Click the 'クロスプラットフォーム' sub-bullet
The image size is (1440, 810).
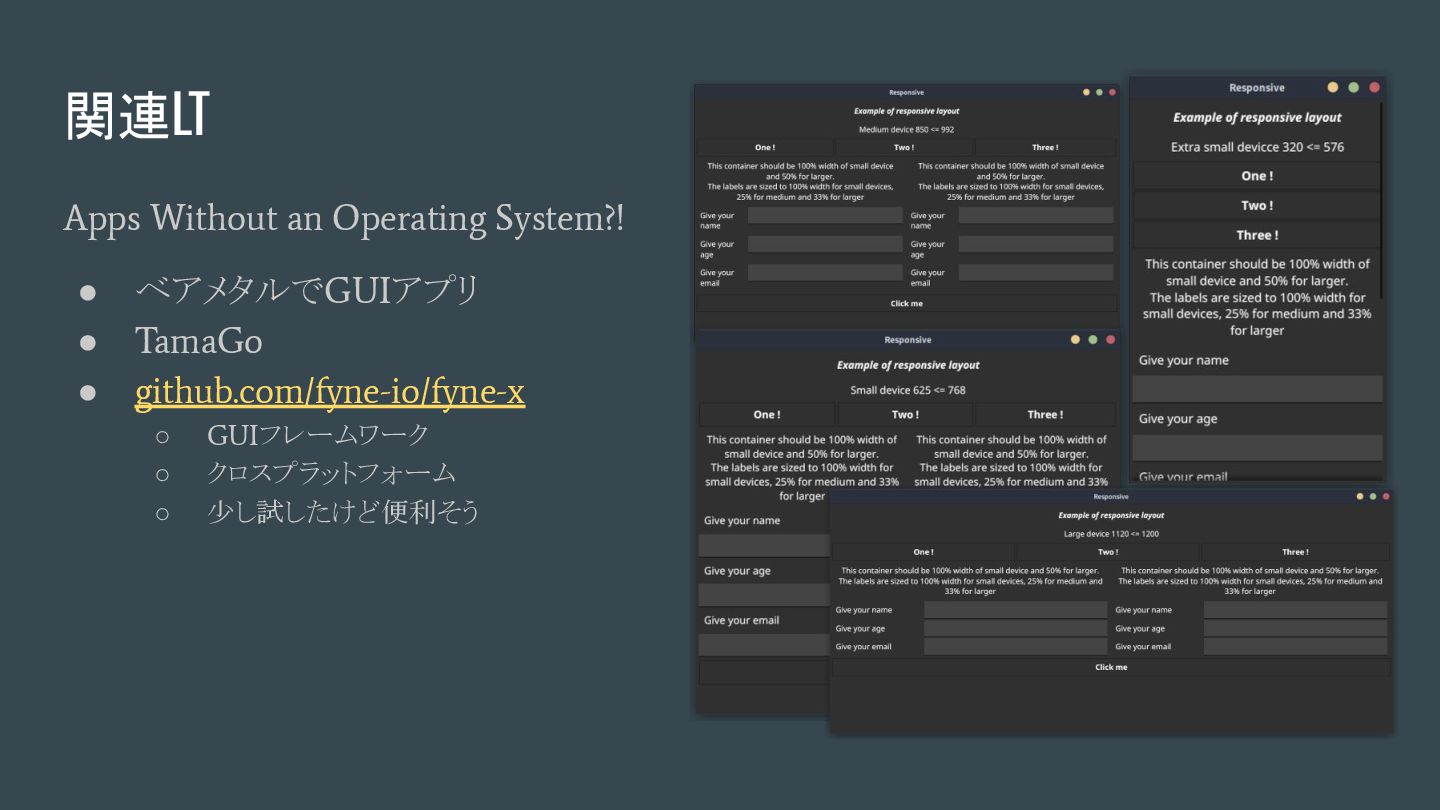tap(331, 473)
